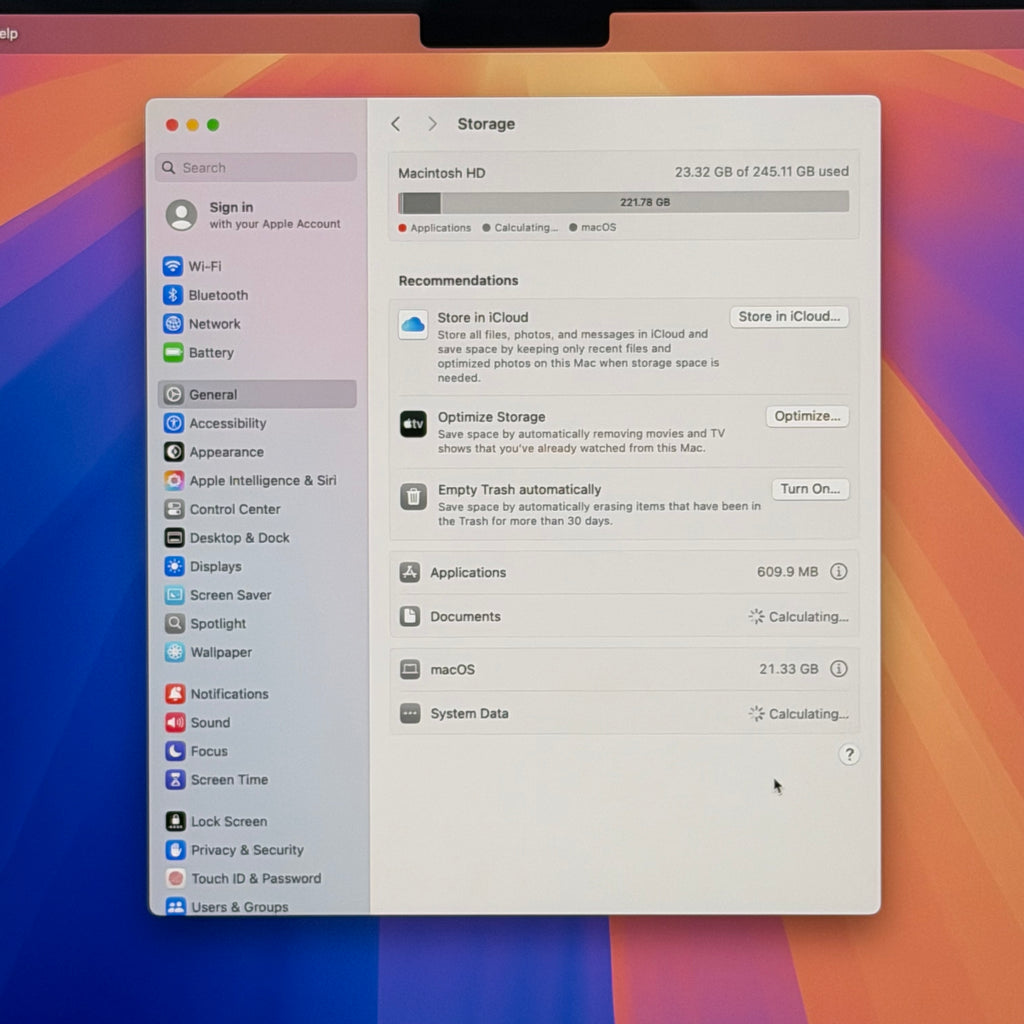Show info for Applications storage

tap(839, 572)
